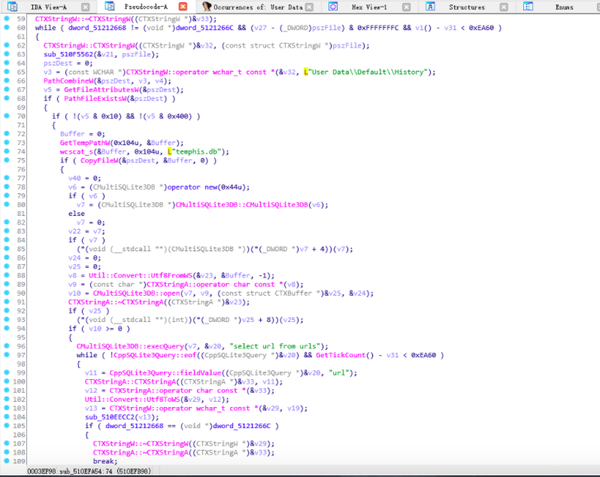Image resolution: width=600 pixels, height=477 pixels.
Task: Click CppSQLite3Query::fieldValue on line 99
Action: [x=165, y=373]
